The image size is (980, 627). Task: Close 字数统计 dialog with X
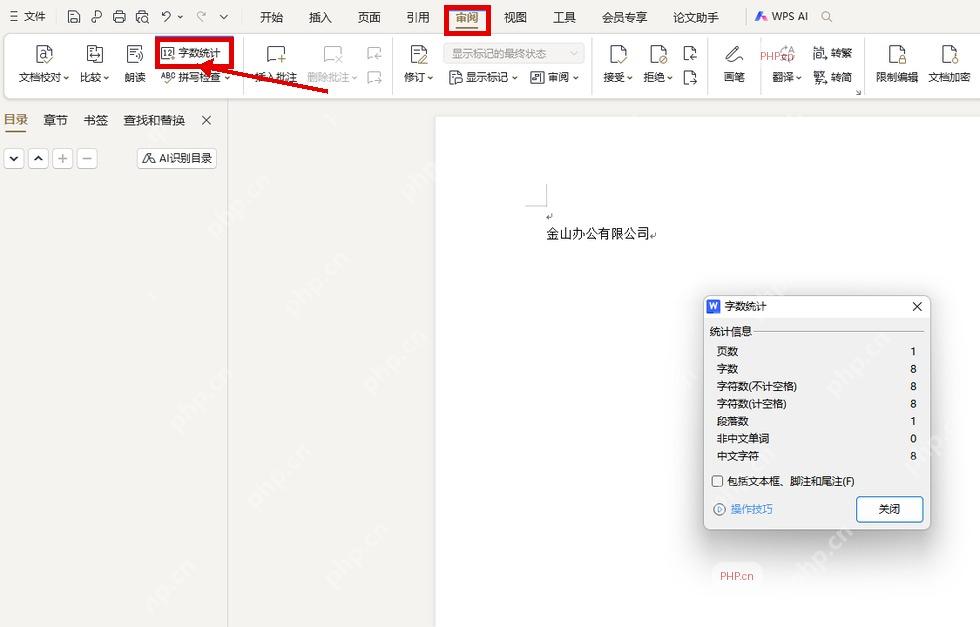[917, 306]
